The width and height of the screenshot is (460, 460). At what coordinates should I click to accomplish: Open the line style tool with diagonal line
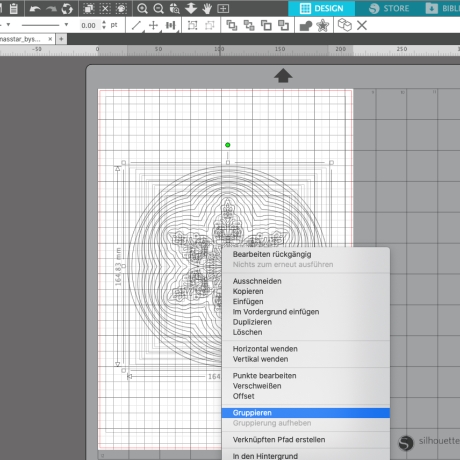point(136,25)
